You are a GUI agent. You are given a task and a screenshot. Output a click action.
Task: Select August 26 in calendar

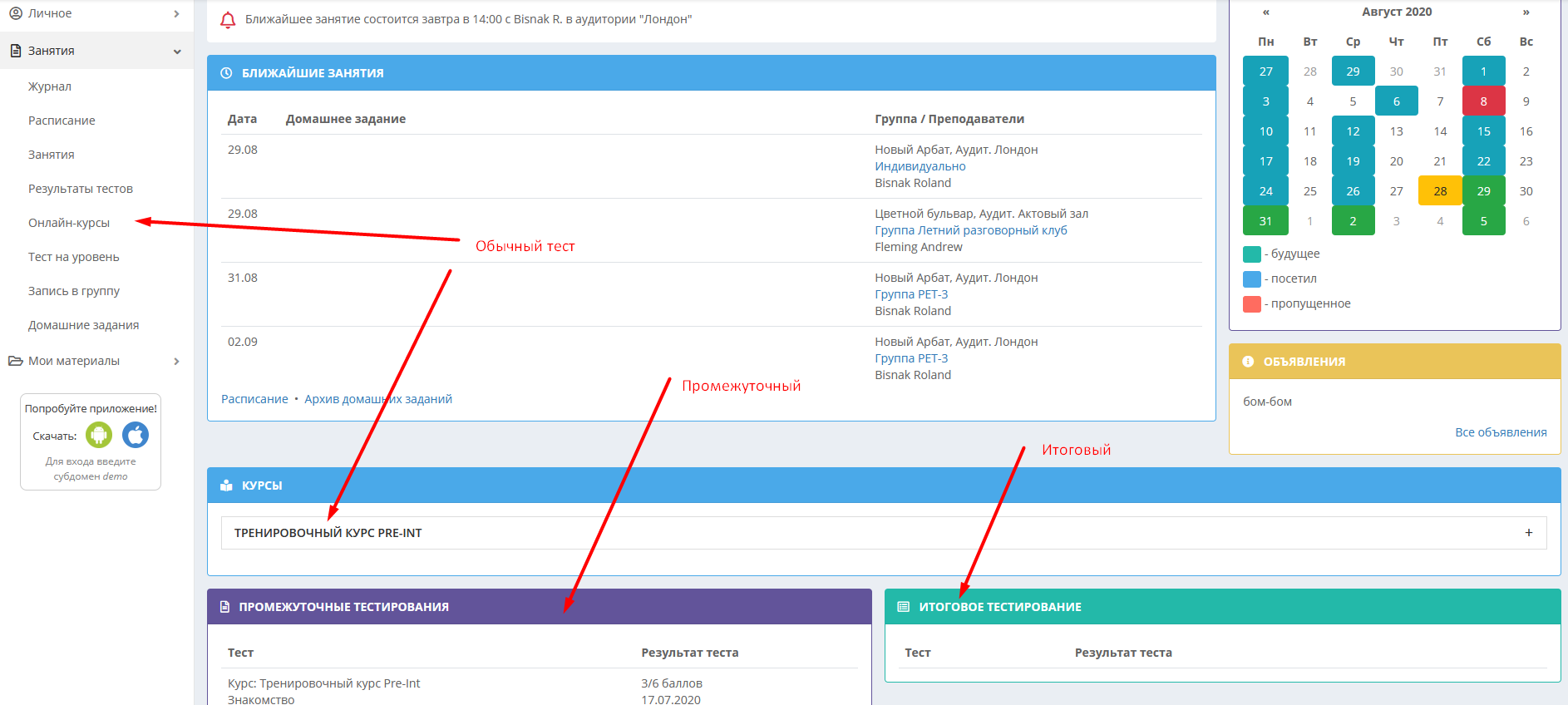click(1354, 191)
